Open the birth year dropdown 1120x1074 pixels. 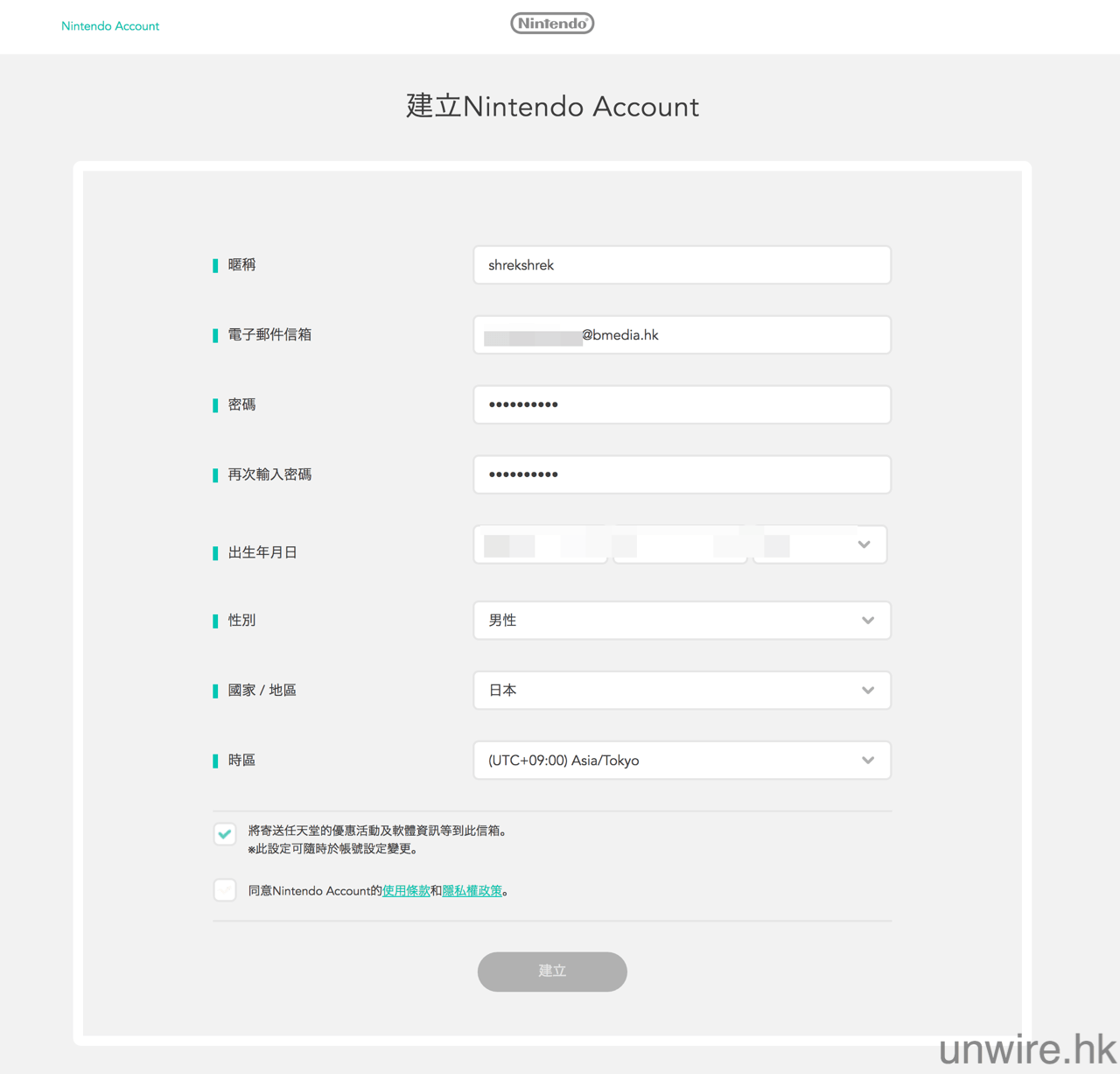(x=540, y=545)
